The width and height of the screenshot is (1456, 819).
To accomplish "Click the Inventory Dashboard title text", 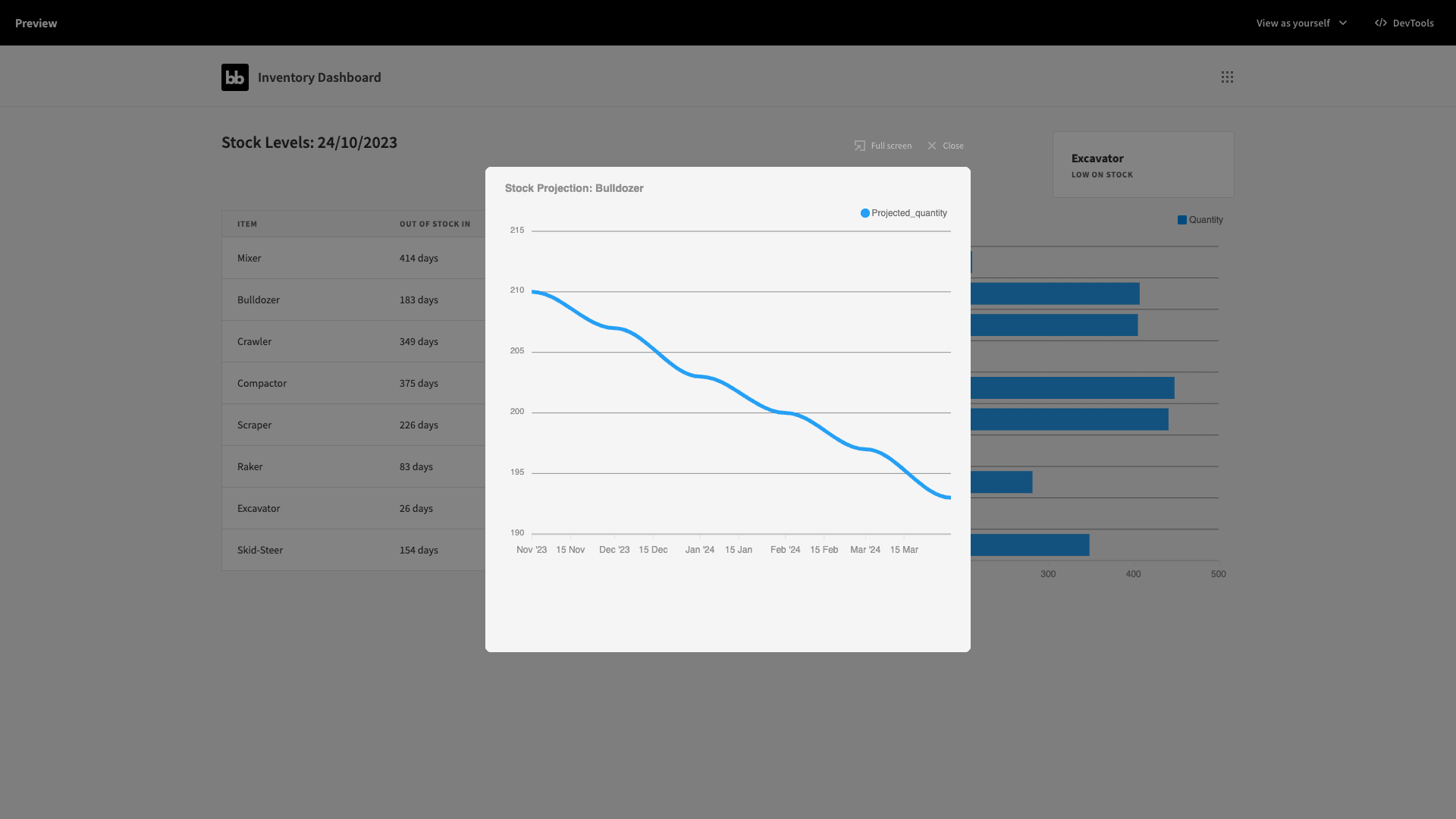I will click(319, 77).
